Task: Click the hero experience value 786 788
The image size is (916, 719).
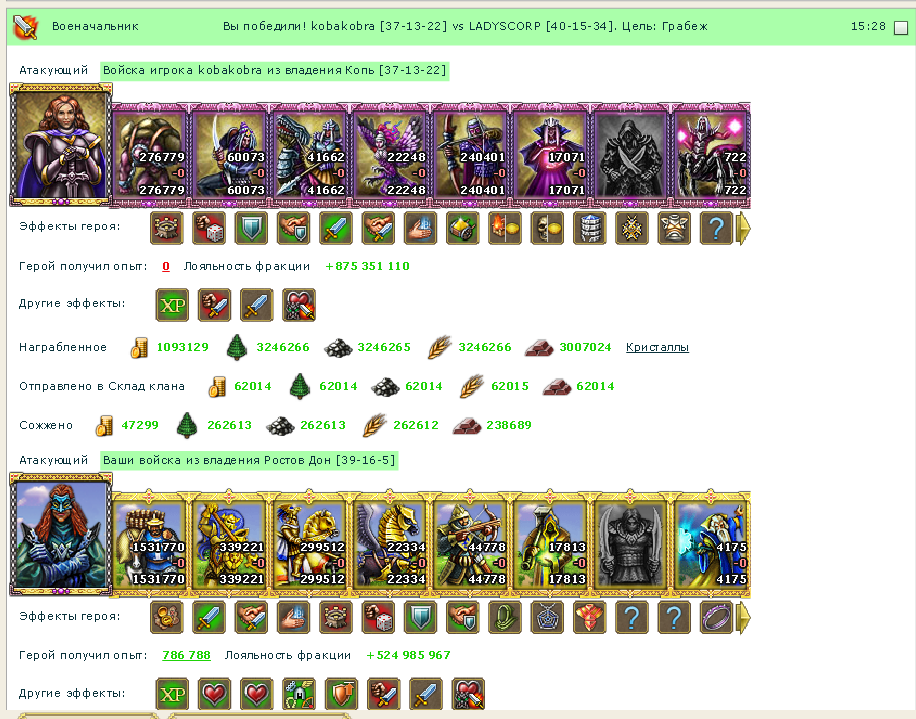Action: tap(186, 655)
